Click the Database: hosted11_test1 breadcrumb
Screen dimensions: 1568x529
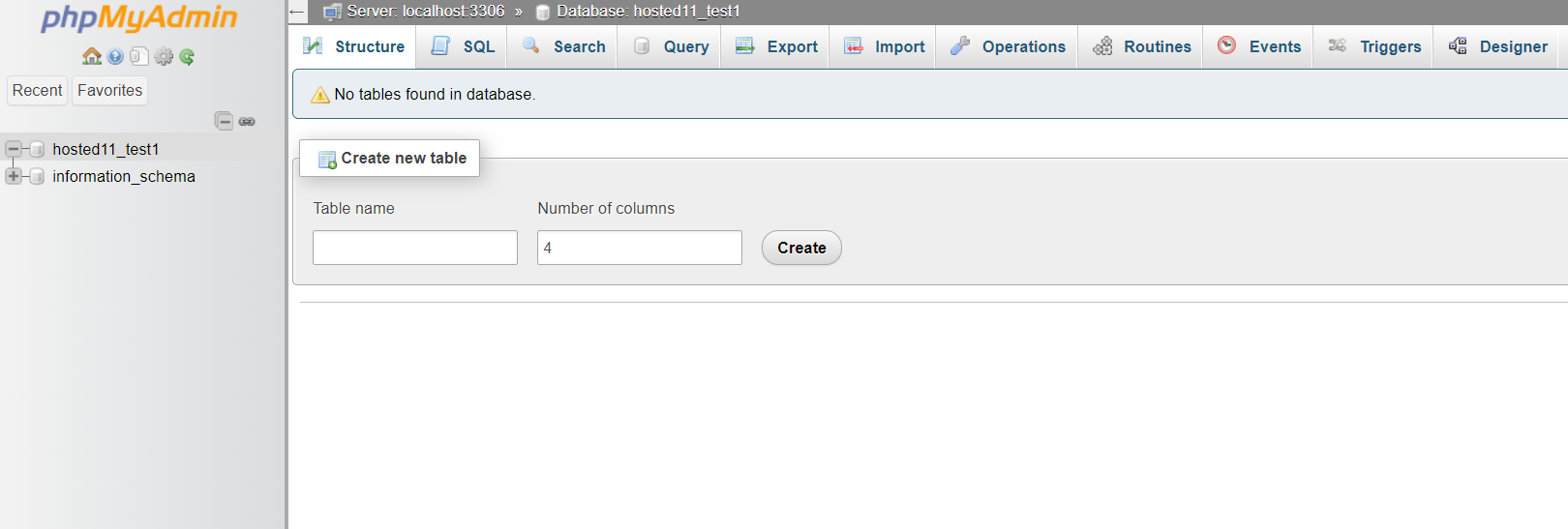coord(648,12)
